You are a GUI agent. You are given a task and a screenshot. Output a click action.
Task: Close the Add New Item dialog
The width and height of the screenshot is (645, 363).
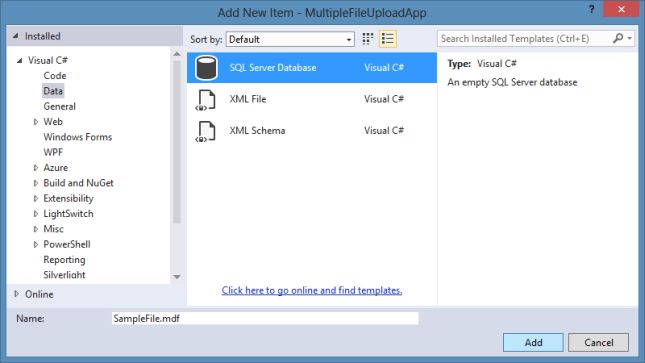(621, 9)
